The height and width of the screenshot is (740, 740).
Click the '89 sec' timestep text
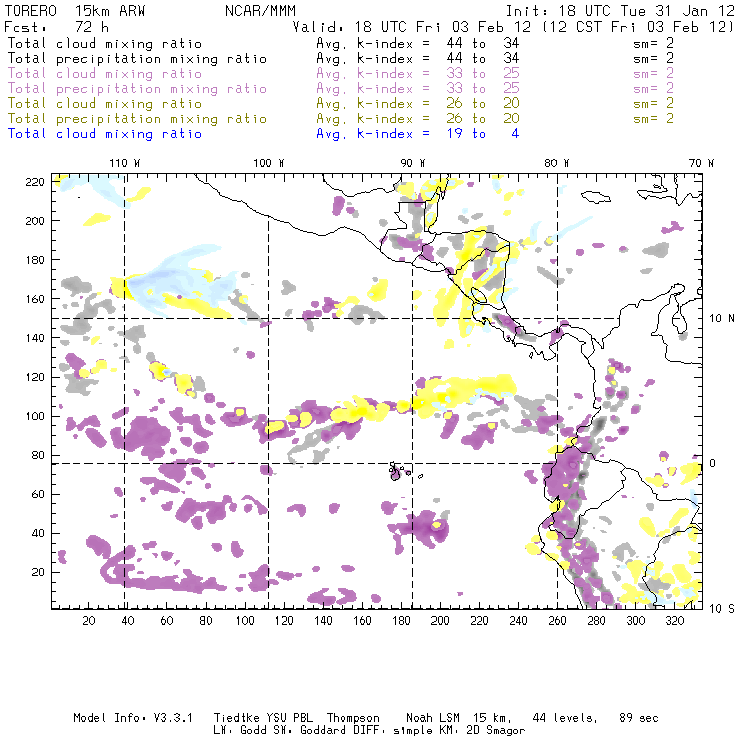coord(639,718)
